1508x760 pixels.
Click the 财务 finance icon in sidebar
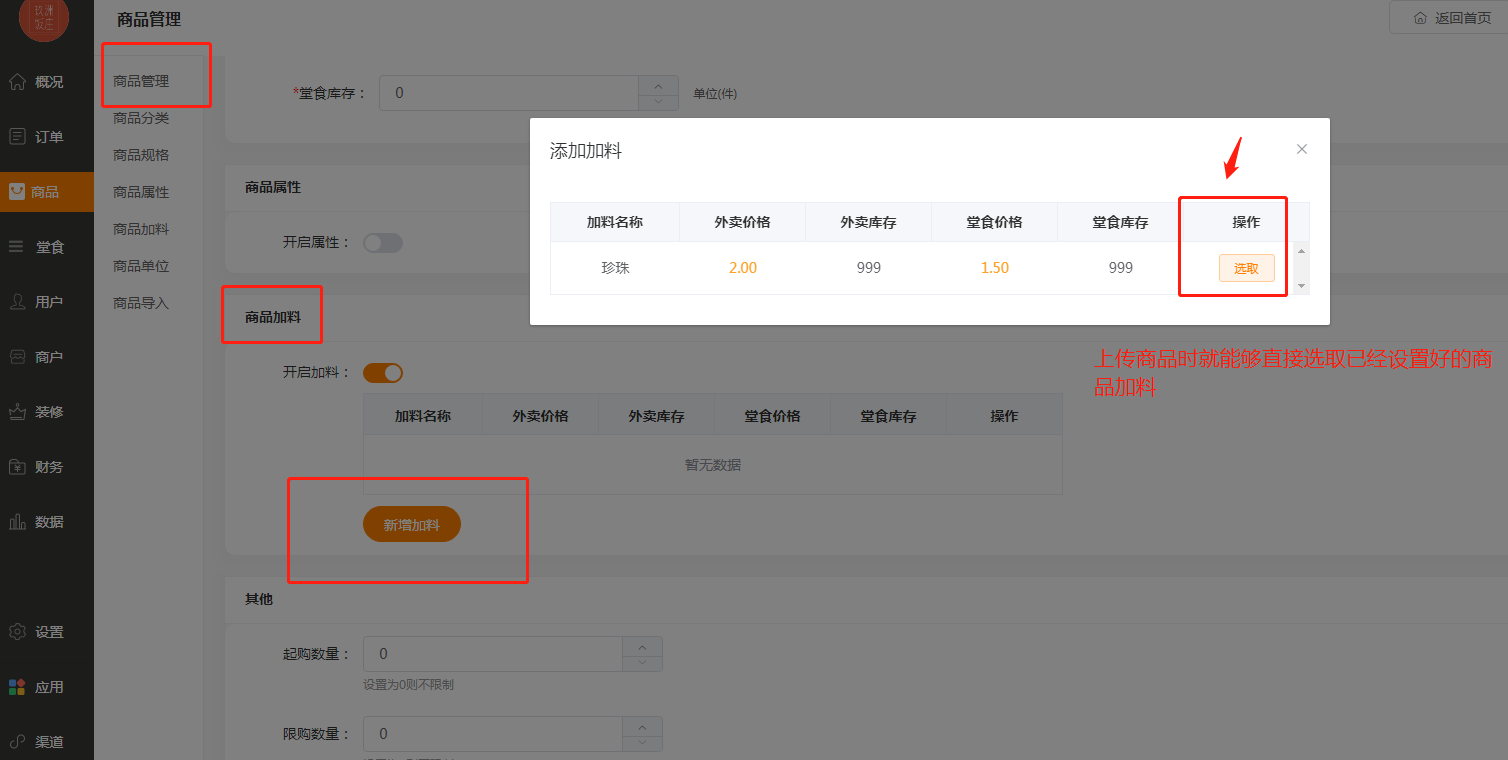17,467
